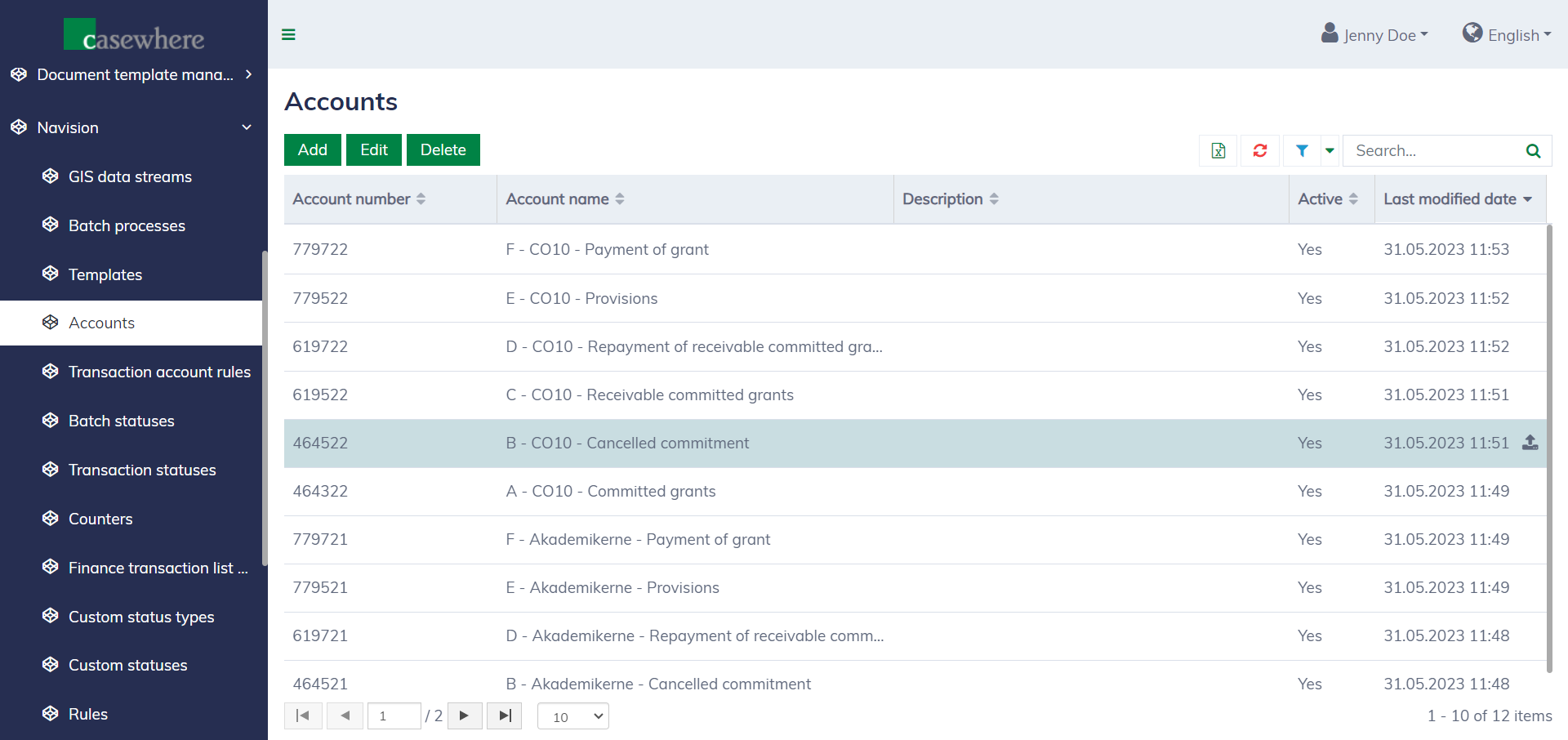
Task: Click the Search input field
Action: pyautogui.click(x=1432, y=150)
